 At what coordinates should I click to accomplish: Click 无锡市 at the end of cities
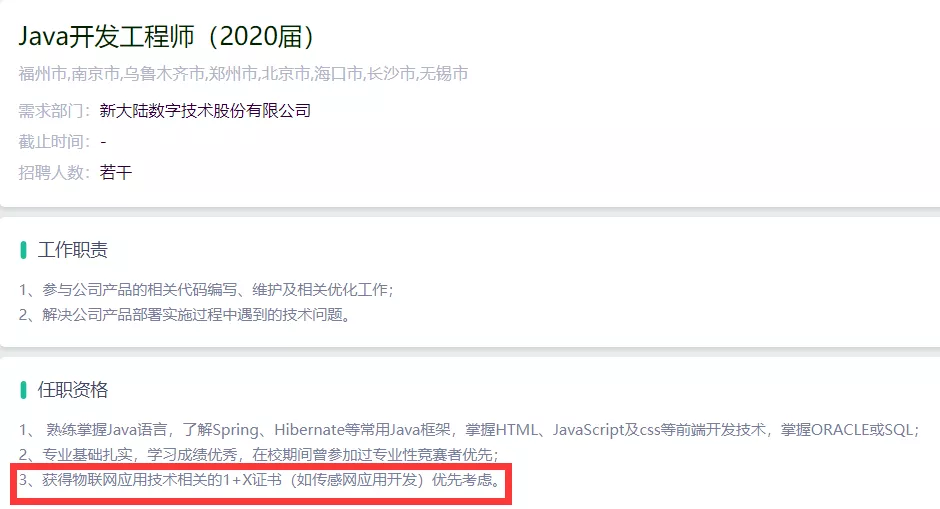click(444, 74)
